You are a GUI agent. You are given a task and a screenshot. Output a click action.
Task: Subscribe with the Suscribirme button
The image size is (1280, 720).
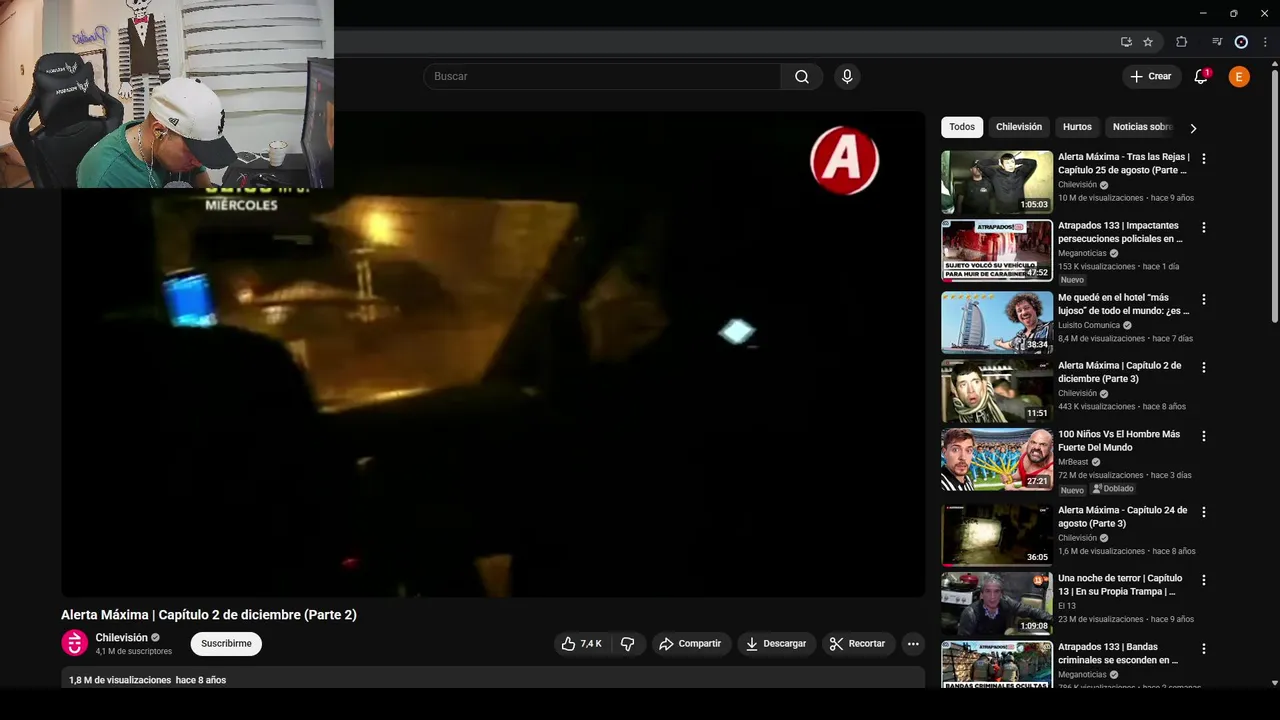226,644
